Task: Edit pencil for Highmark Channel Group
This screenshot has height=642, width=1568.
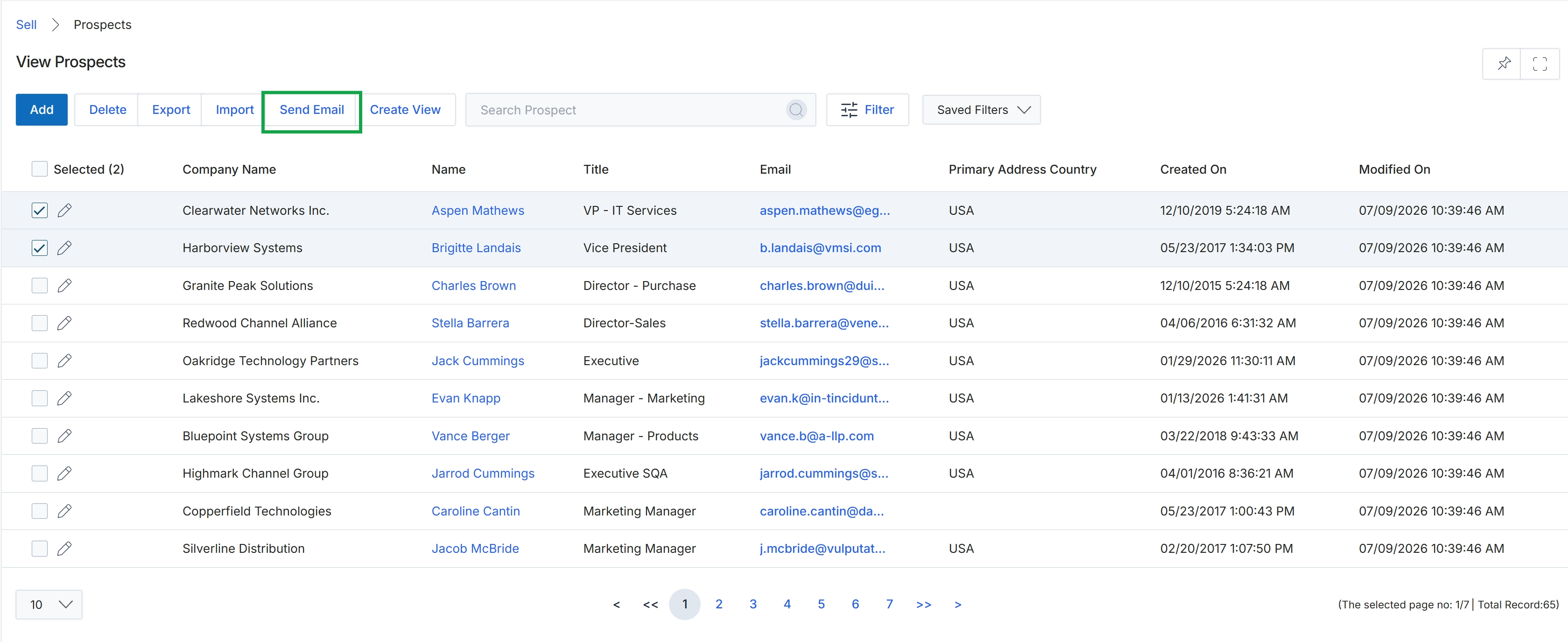Action: click(x=64, y=473)
